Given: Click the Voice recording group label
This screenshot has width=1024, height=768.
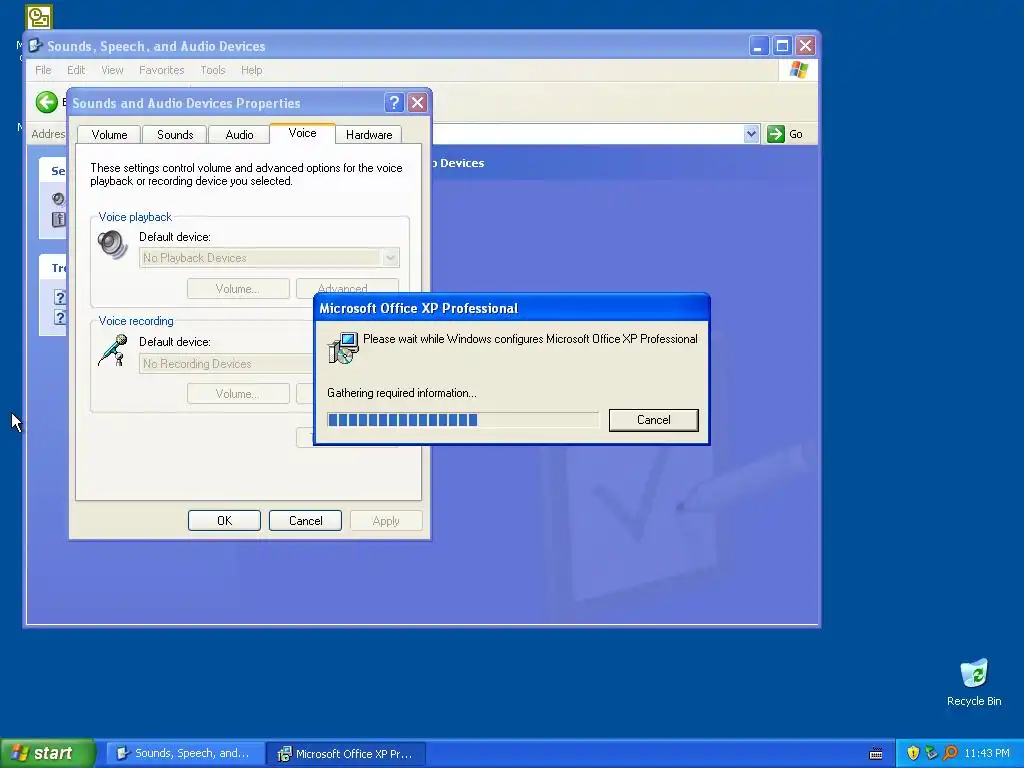Looking at the screenshot, I should click(136, 321).
